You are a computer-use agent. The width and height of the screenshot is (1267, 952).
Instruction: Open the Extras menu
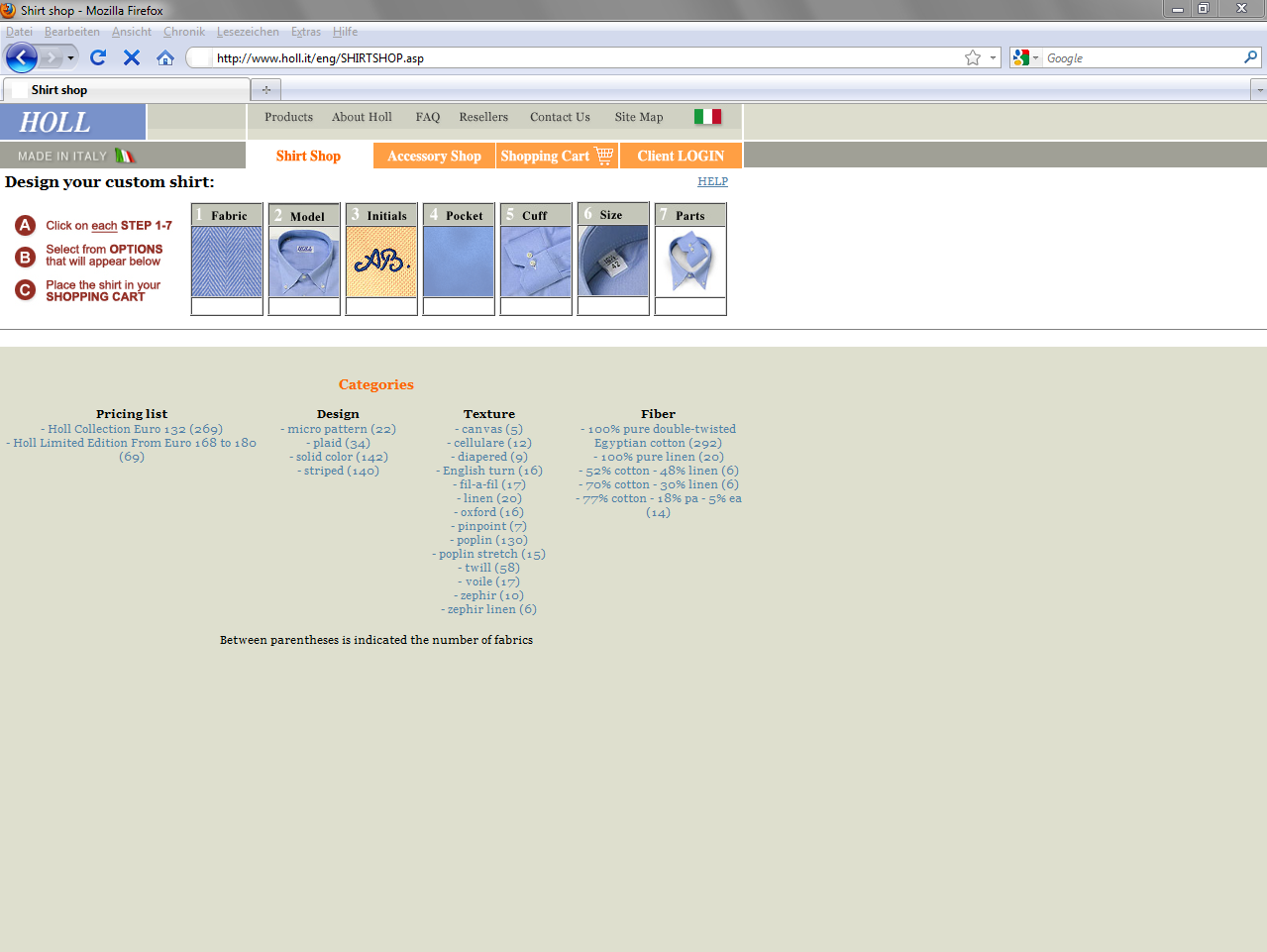(306, 32)
